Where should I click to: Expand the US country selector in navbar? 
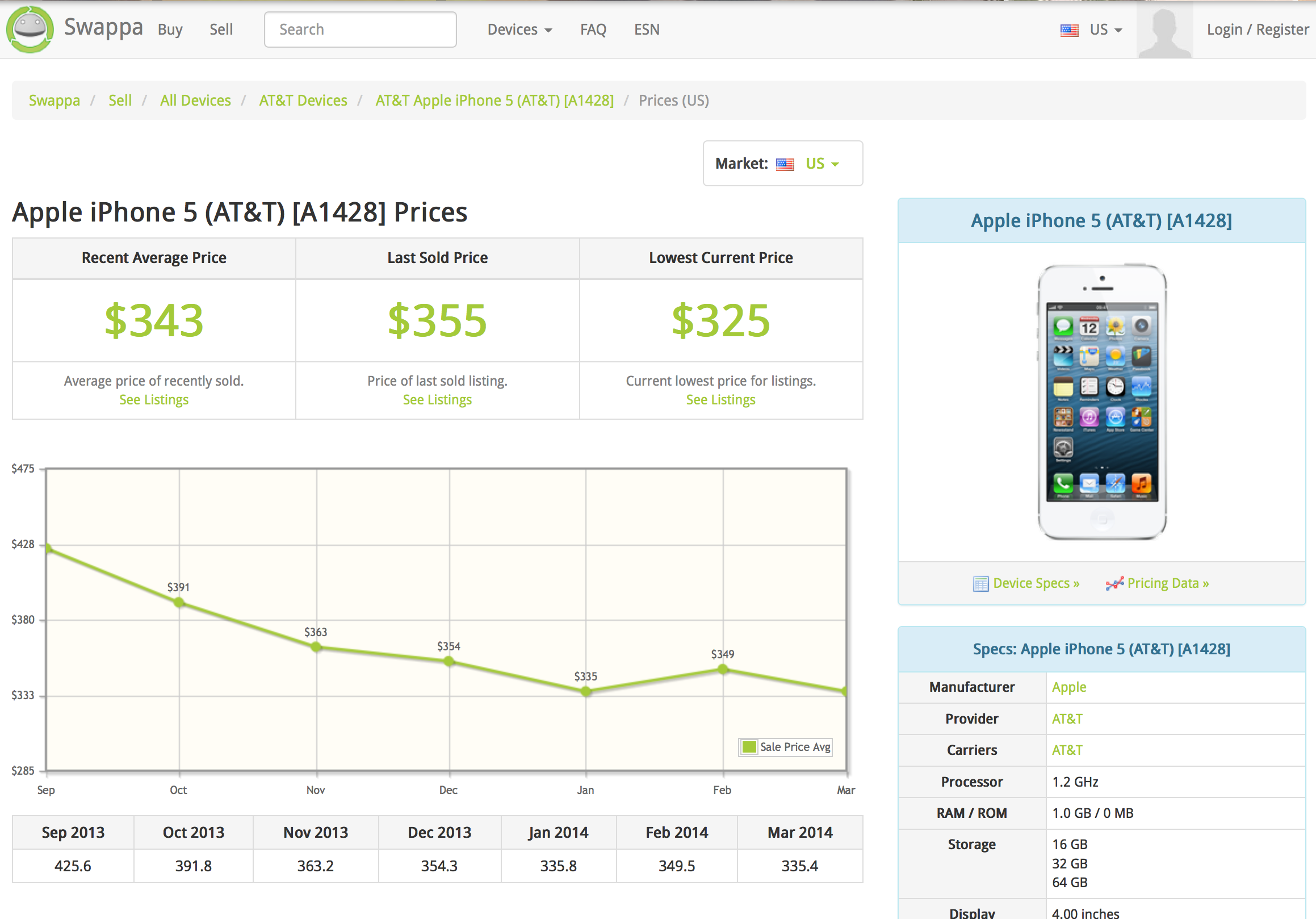point(1105,30)
